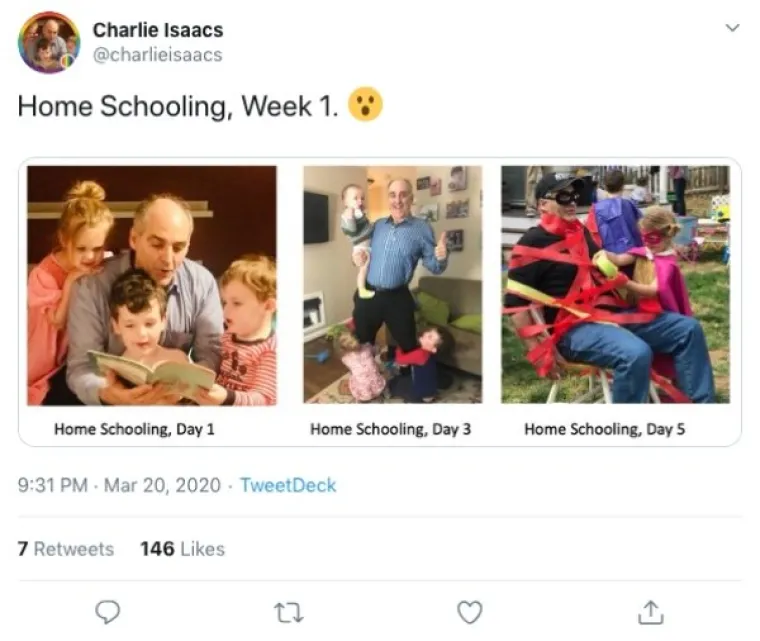The width and height of the screenshot is (760, 641).
Task: Open the tied-to-chair Day 5 photo
Action: tap(615, 285)
